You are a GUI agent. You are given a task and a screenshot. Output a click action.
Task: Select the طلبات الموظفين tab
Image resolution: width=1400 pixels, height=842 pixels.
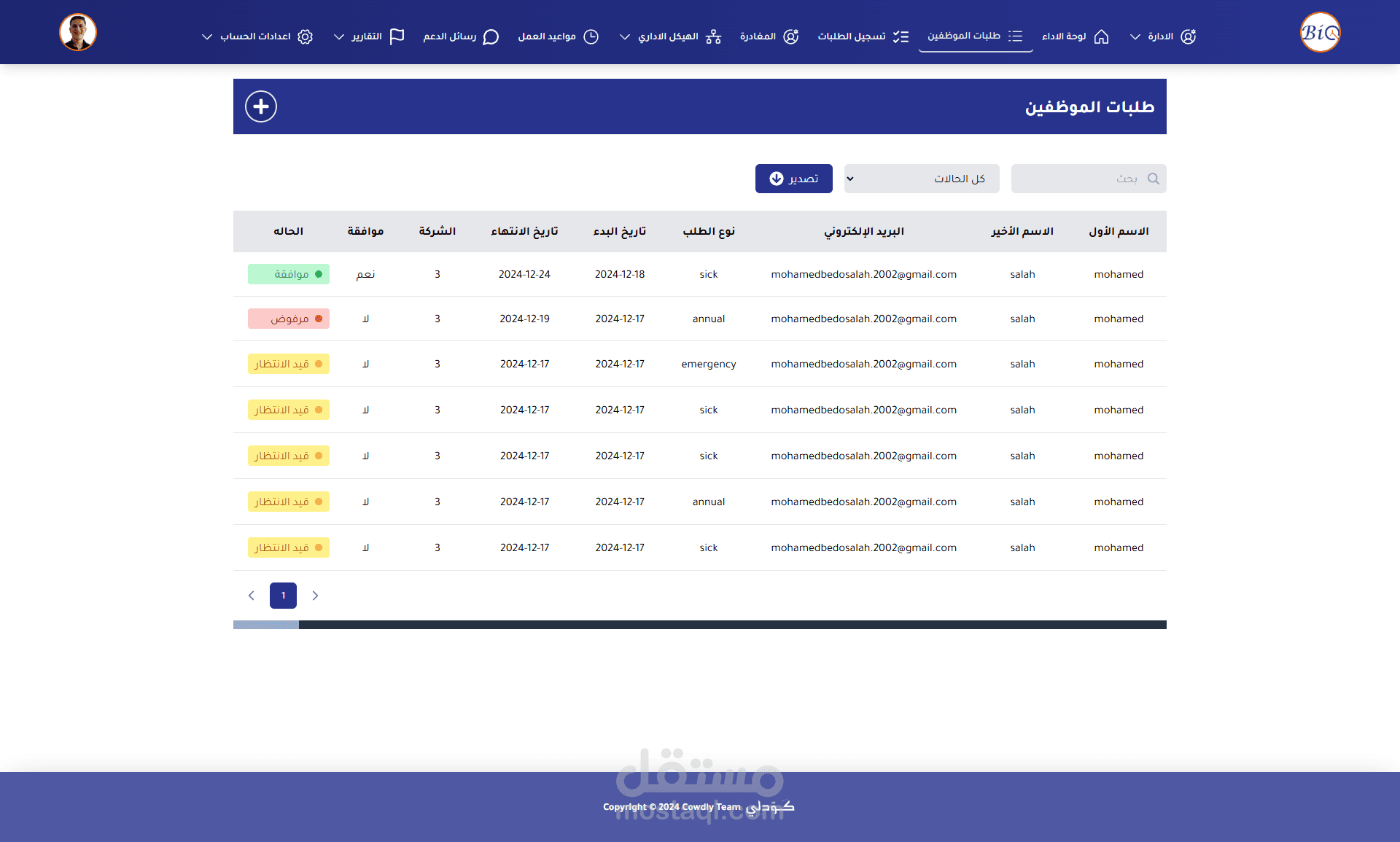pyautogui.click(x=976, y=36)
